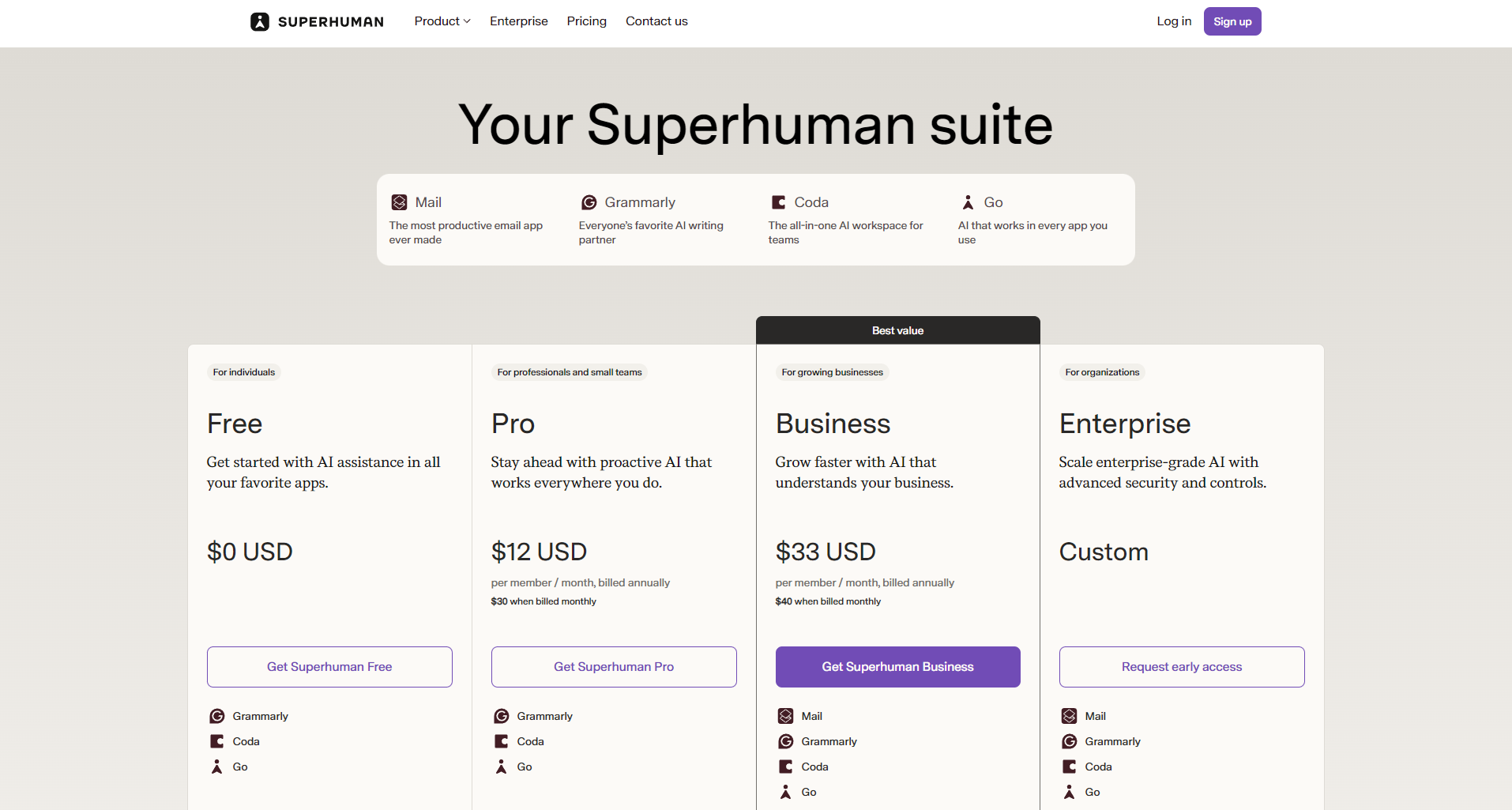The width and height of the screenshot is (1512, 810).
Task: Click the Grammarly icon under the Free plan
Action: [x=217, y=716]
